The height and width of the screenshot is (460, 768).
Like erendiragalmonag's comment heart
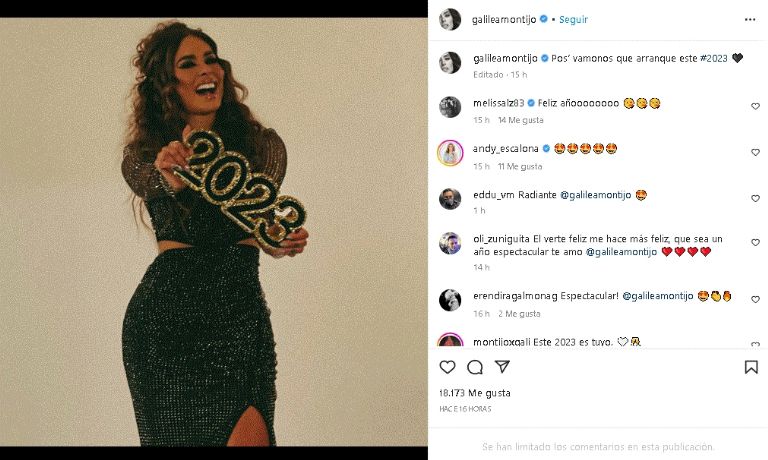755,299
